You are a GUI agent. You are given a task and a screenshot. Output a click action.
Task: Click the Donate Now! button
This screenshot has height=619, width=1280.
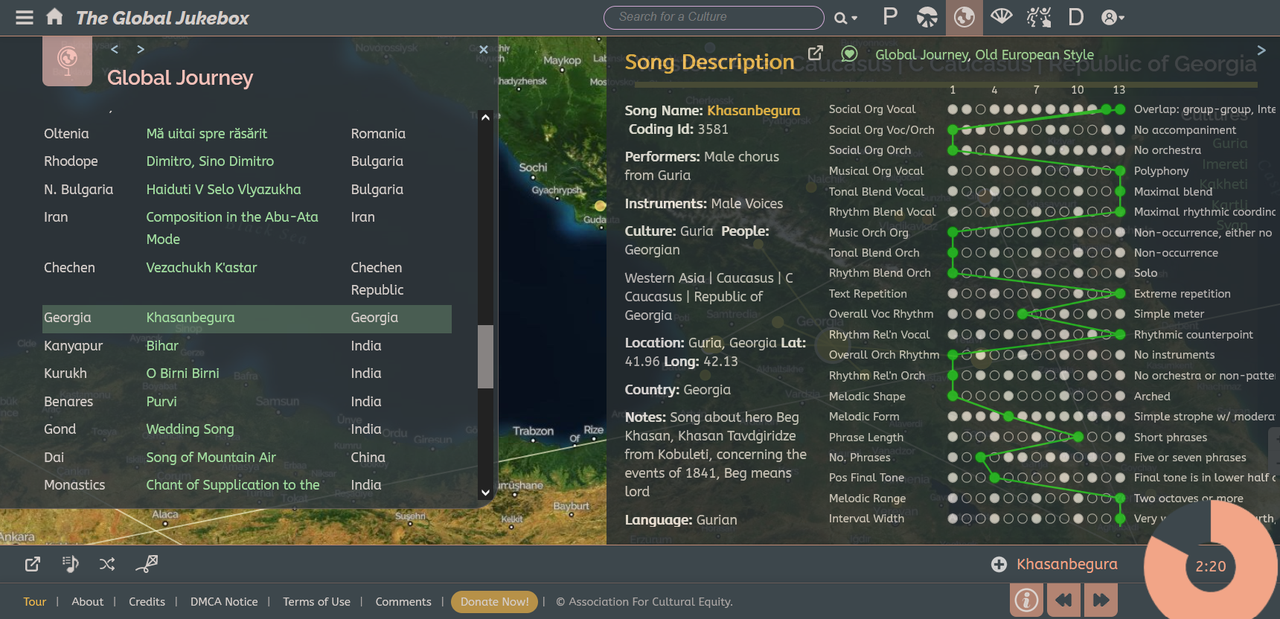(x=494, y=602)
